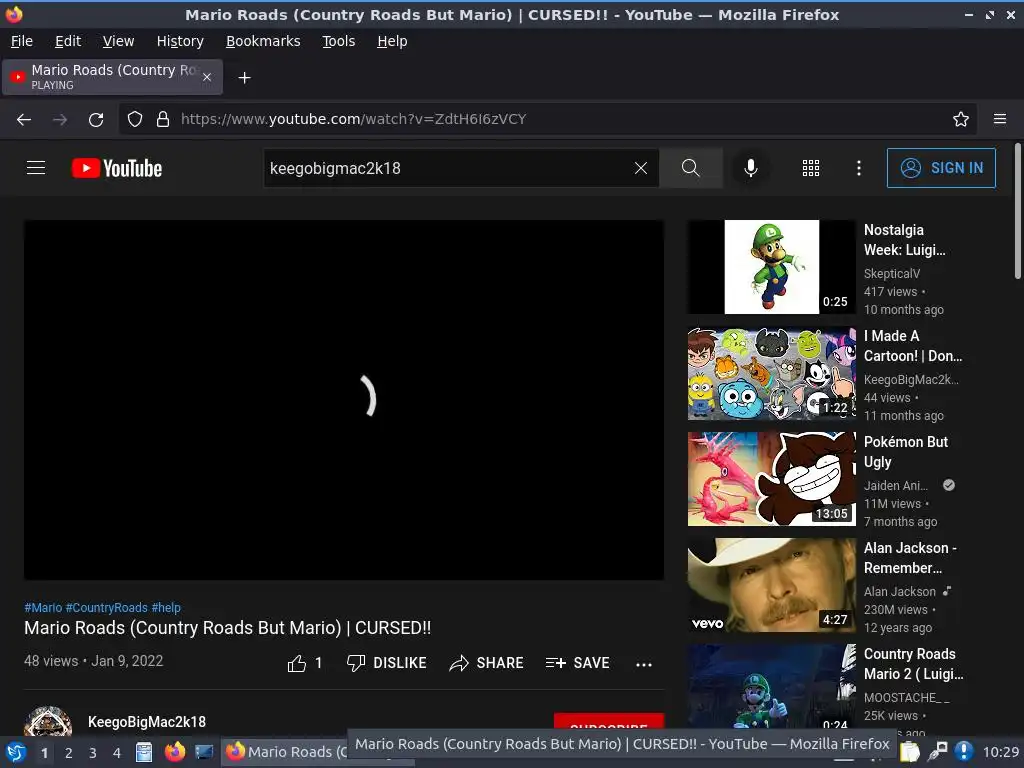The image size is (1024, 768).
Task: Click Jaiden Ani... channel name
Action: (x=895, y=485)
